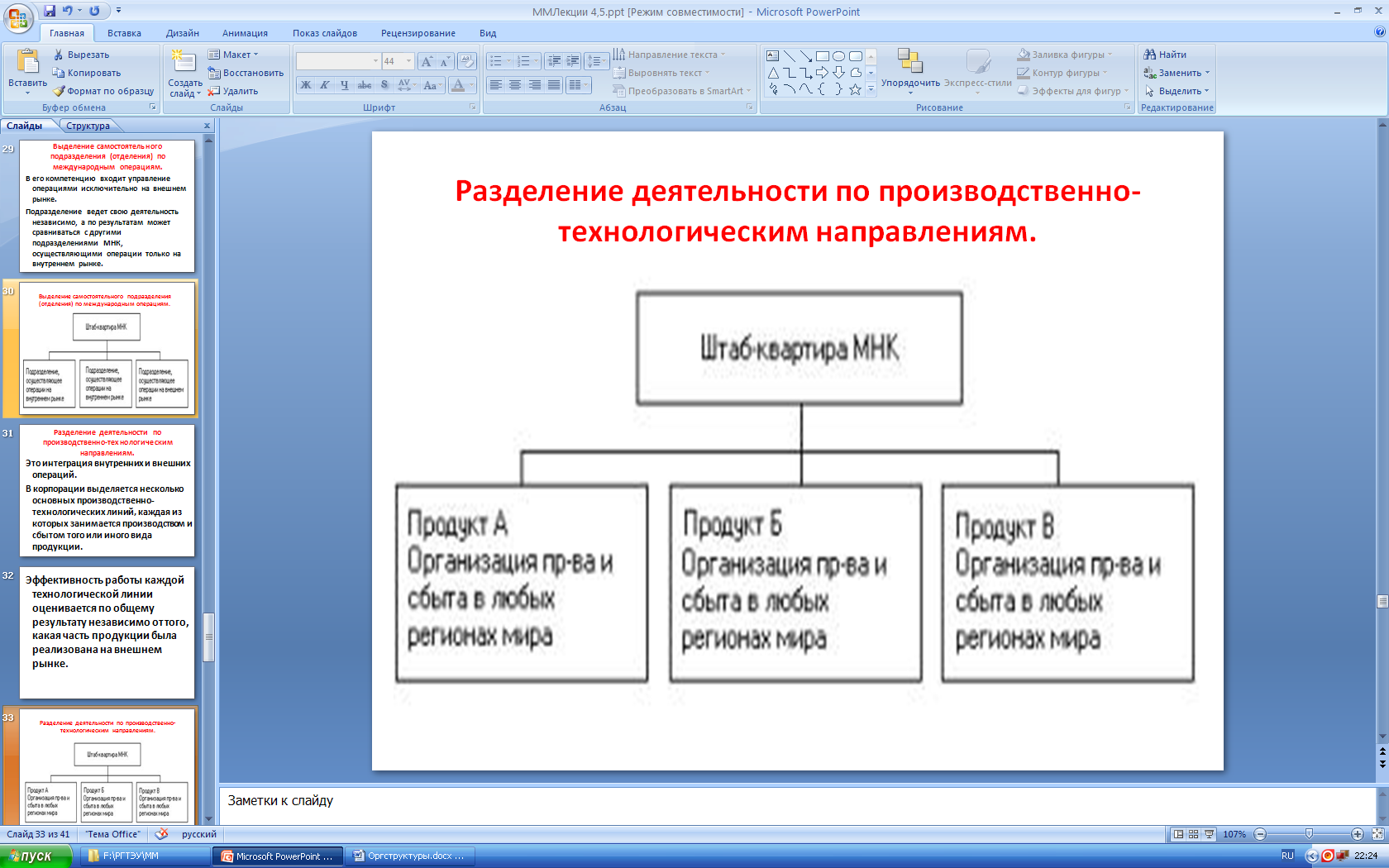Click the zoom slider handle
1389x868 pixels.
click(1309, 834)
